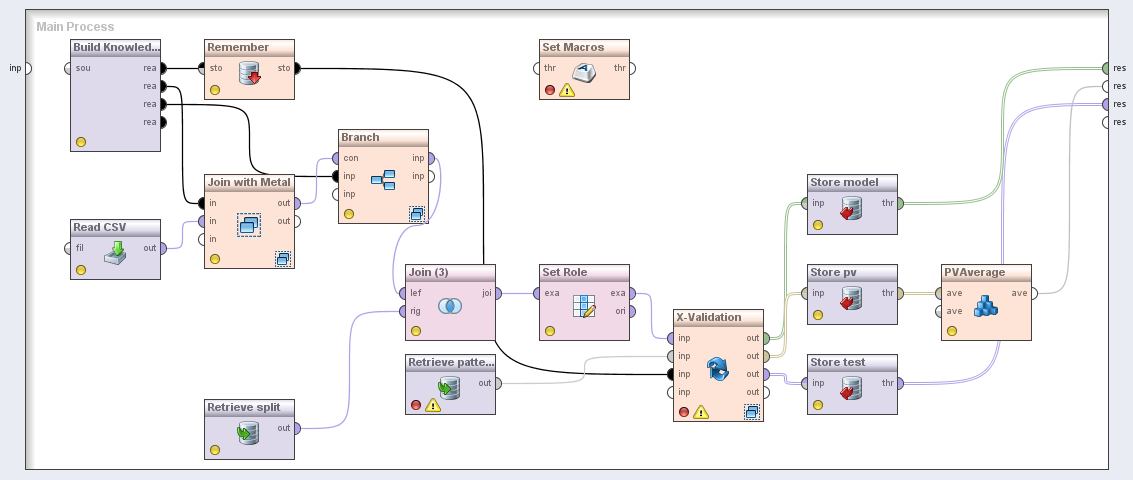Select the PVAverage operator icon
1133x480 pixels.
tap(987, 306)
